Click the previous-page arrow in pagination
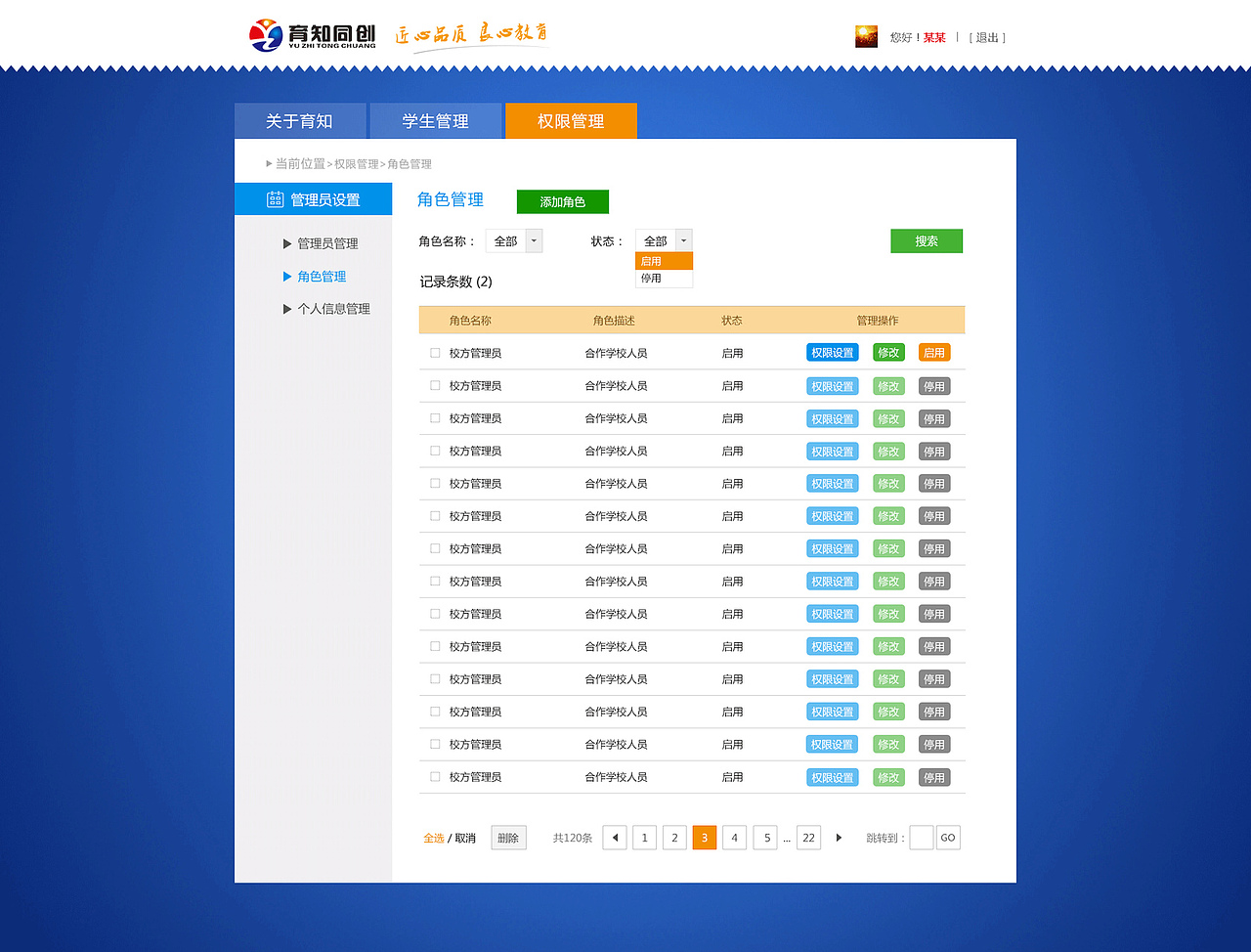The width and height of the screenshot is (1251, 952). point(614,838)
